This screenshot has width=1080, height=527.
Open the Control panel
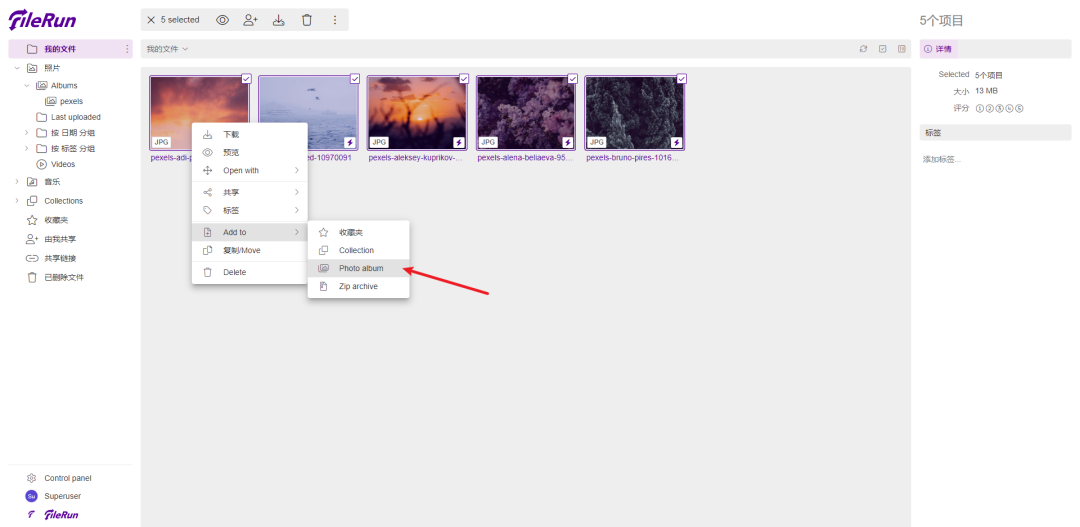coord(68,478)
